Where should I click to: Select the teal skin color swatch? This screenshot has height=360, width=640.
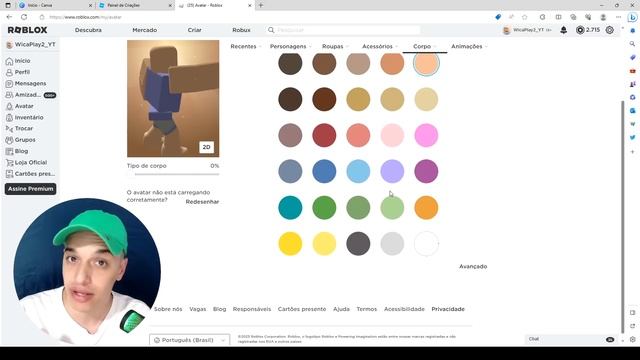point(290,208)
